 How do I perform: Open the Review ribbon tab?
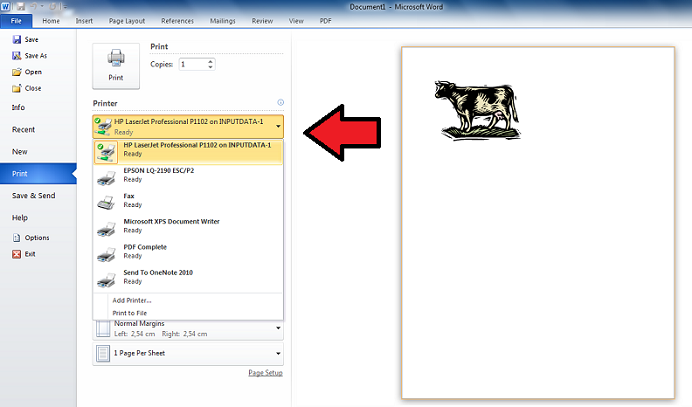tap(262, 21)
